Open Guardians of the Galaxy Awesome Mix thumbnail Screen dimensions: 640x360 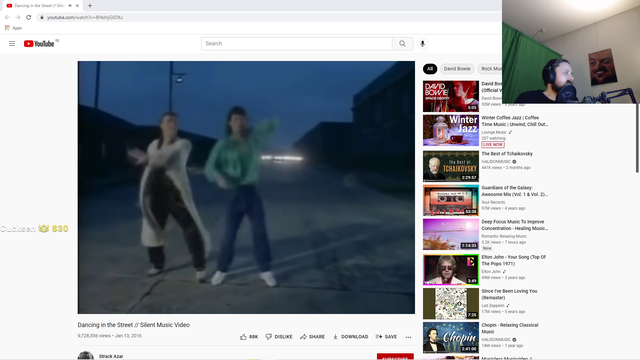pyautogui.click(x=451, y=200)
